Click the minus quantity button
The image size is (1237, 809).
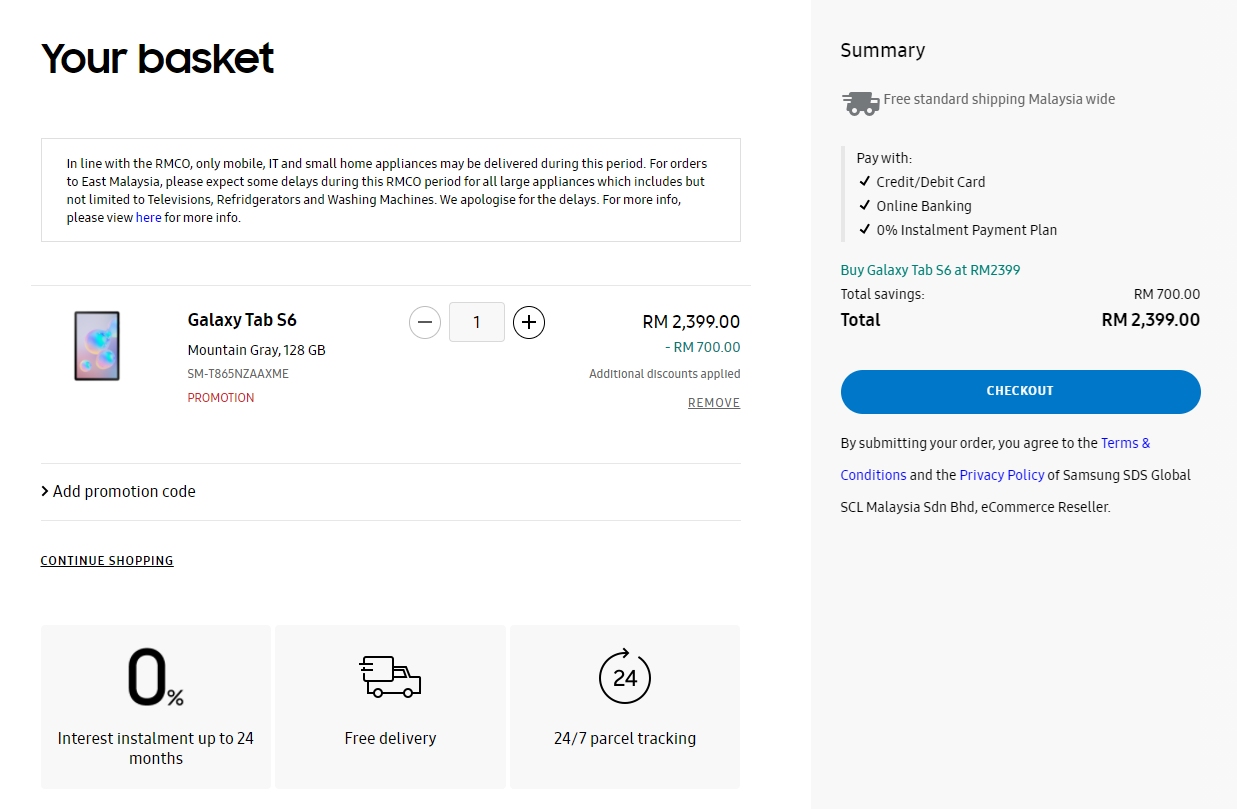pyautogui.click(x=425, y=322)
